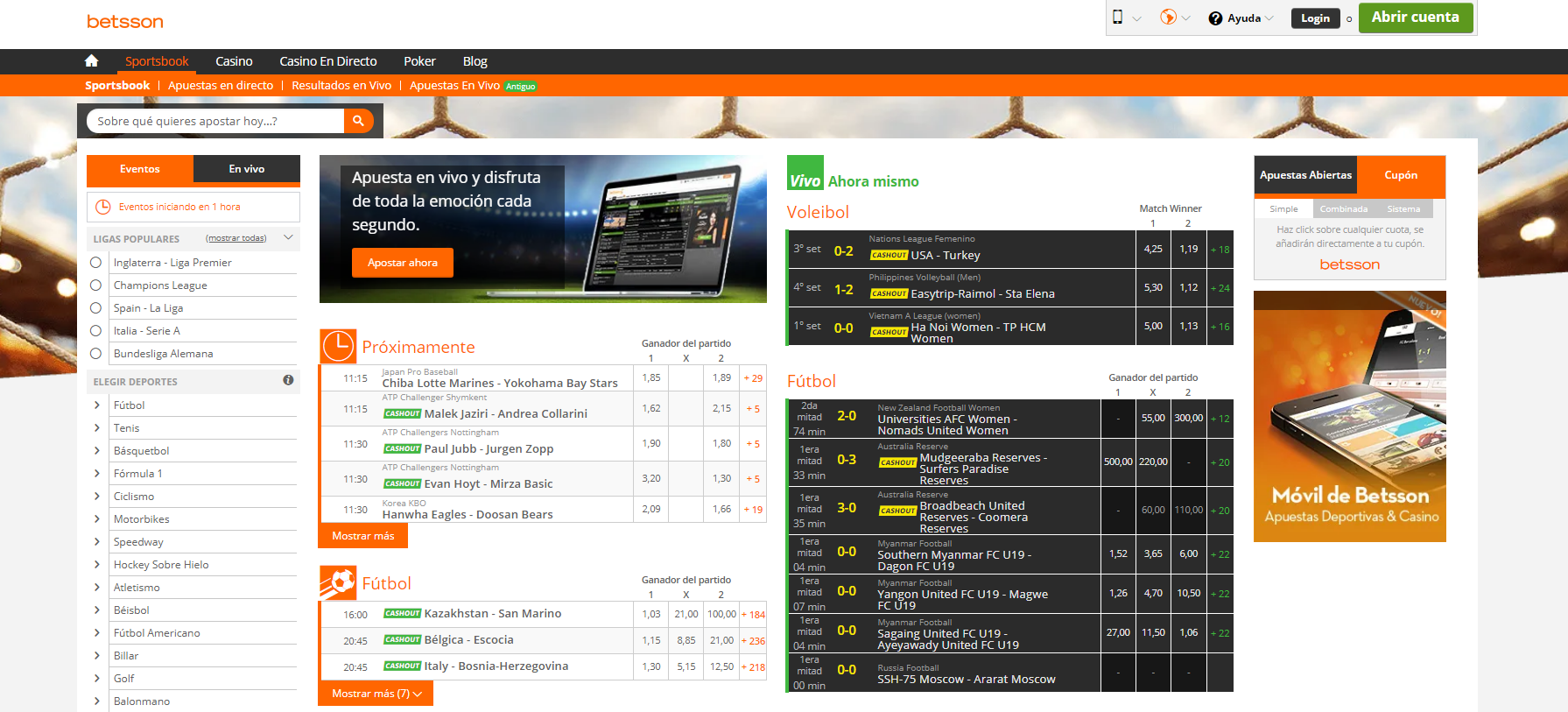Viewport: 1568px width, 712px height.
Task: Select the Inglaterra - Liga Premier radio
Action: [96, 262]
